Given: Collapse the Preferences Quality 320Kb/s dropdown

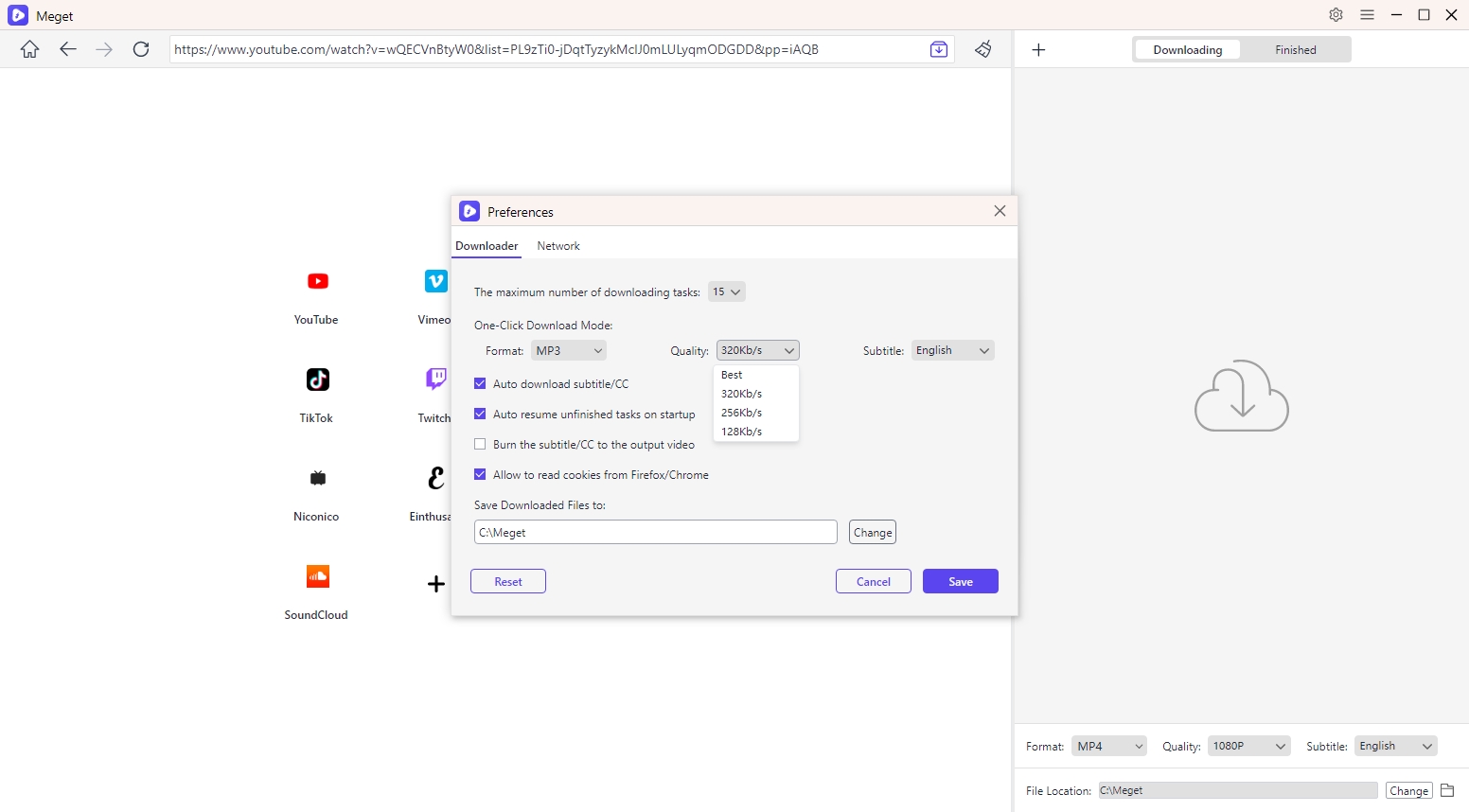Looking at the screenshot, I should 758,350.
